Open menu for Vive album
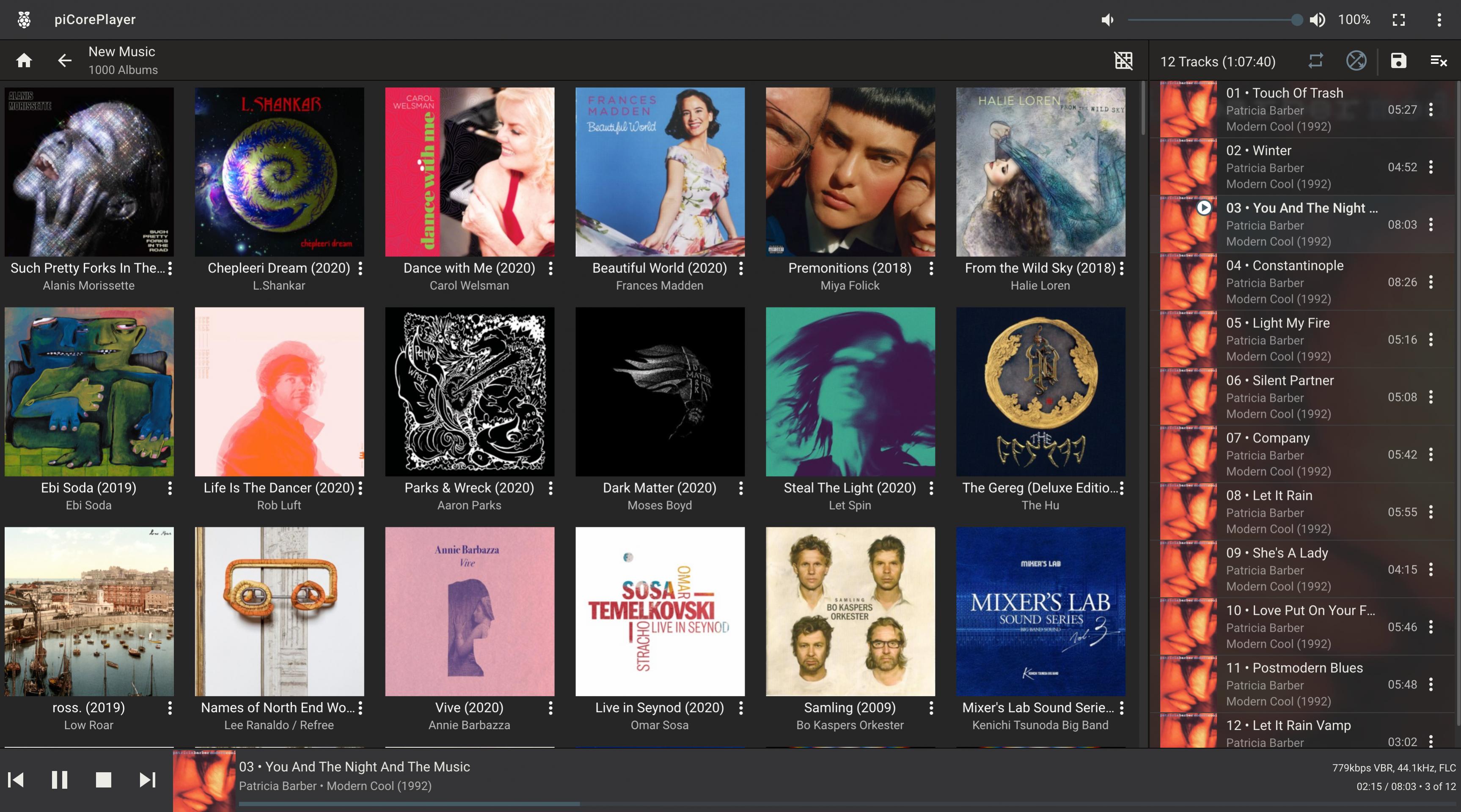This screenshot has width=1461, height=812. point(550,708)
